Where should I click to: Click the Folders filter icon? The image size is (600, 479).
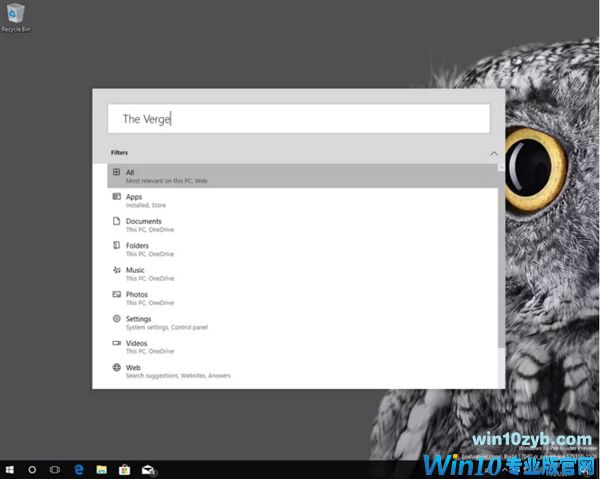(x=117, y=245)
